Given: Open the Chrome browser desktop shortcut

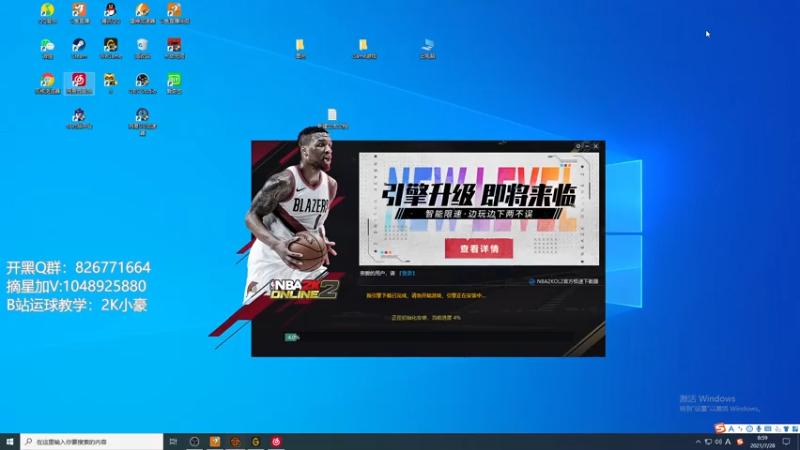Looking at the screenshot, I should (x=47, y=83).
